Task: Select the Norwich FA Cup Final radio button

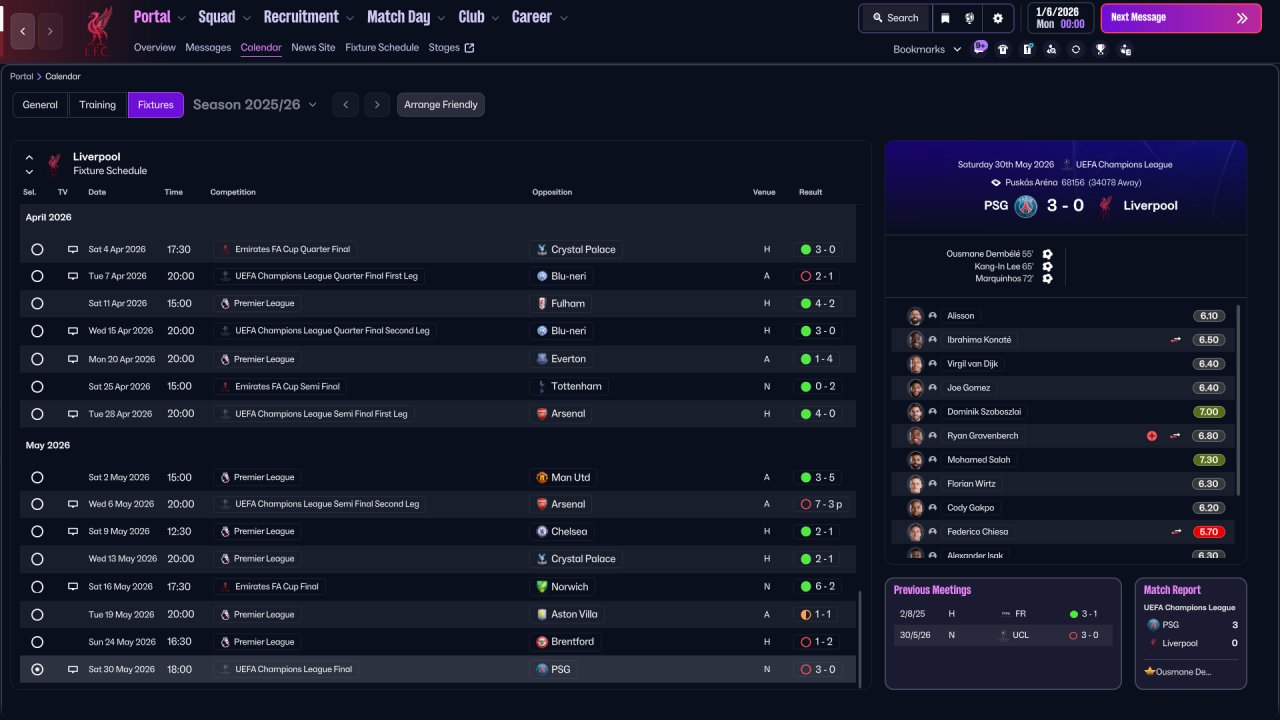Action: pos(37,587)
